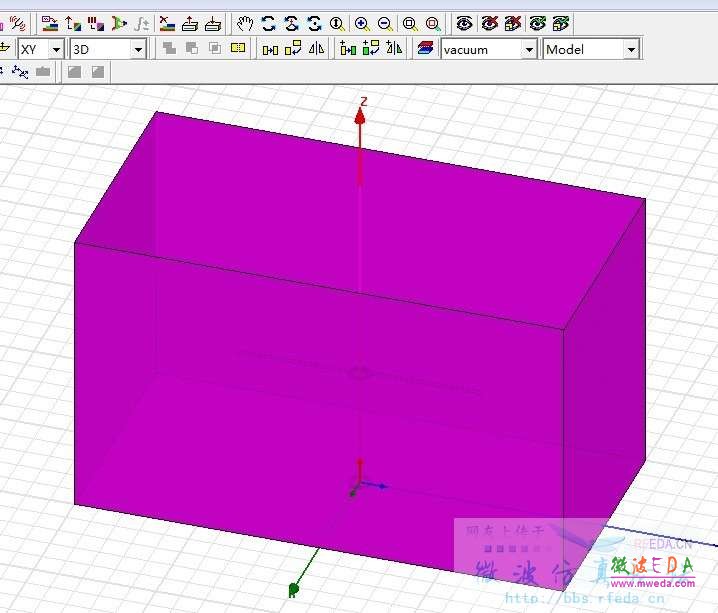Click the Subtract boolean icon
Image resolution: width=718 pixels, height=613 pixels.
tap(192, 48)
